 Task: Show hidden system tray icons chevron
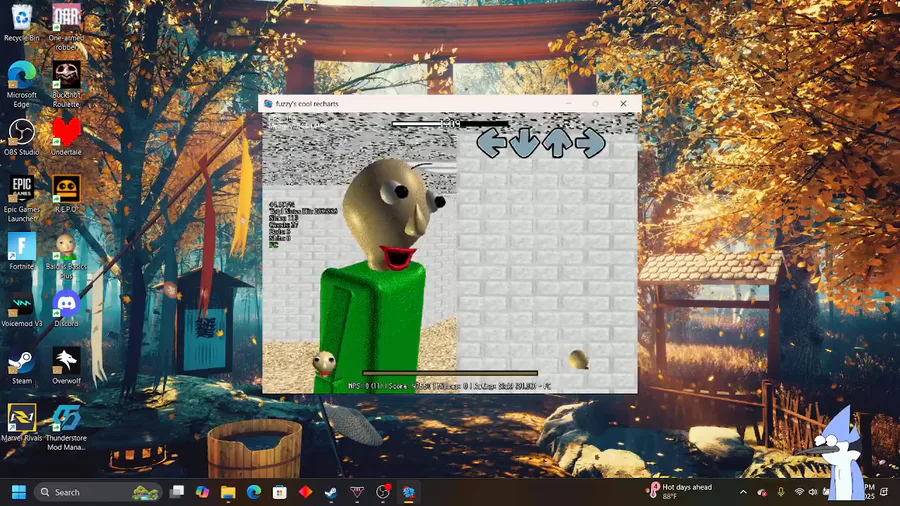(x=743, y=492)
